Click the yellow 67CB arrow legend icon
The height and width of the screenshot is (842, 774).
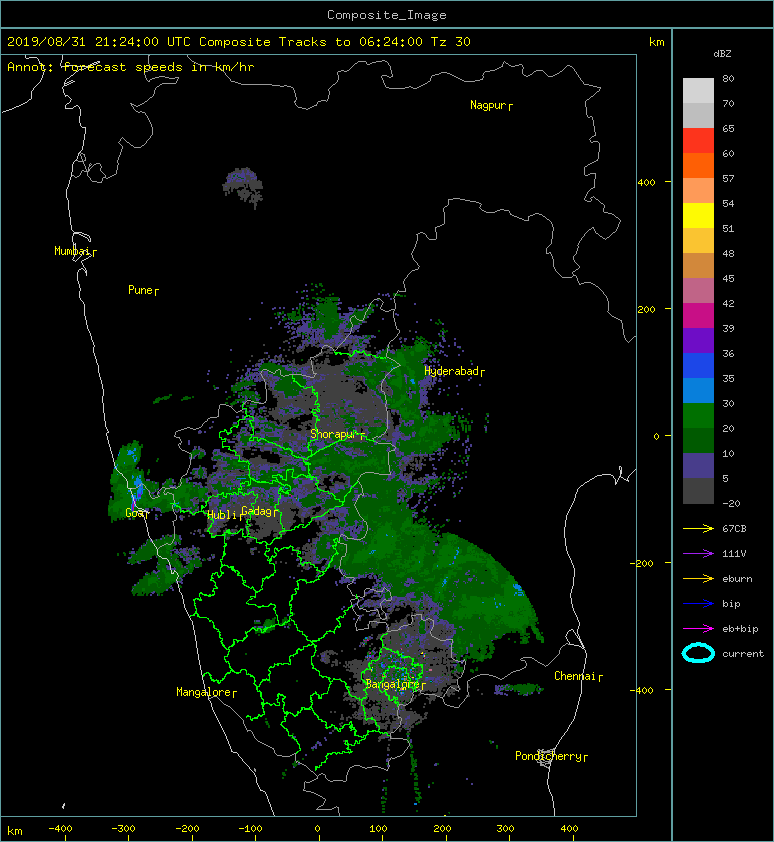click(x=698, y=528)
